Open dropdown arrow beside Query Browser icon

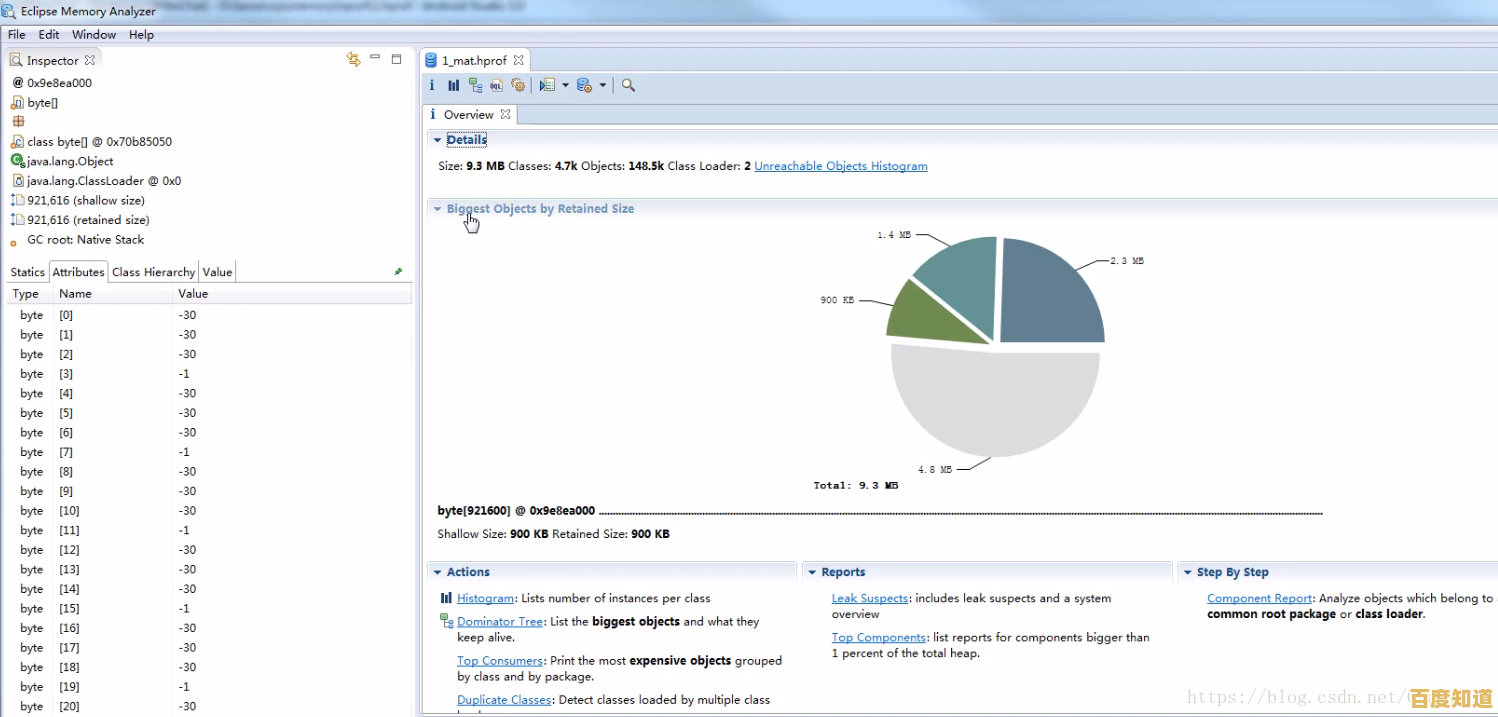pyautogui.click(x=603, y=86)
